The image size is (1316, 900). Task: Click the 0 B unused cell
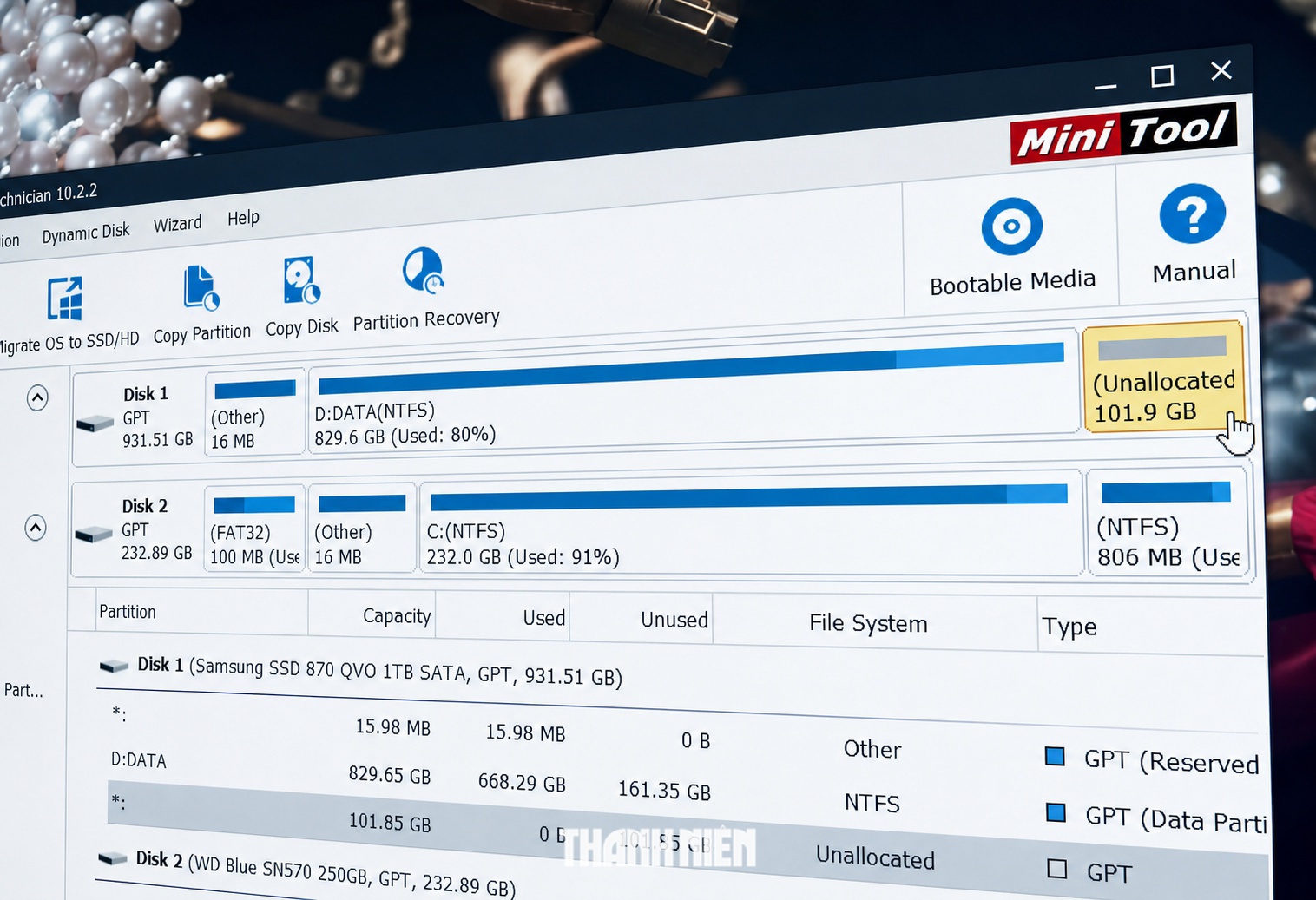(x=695, y=740)
